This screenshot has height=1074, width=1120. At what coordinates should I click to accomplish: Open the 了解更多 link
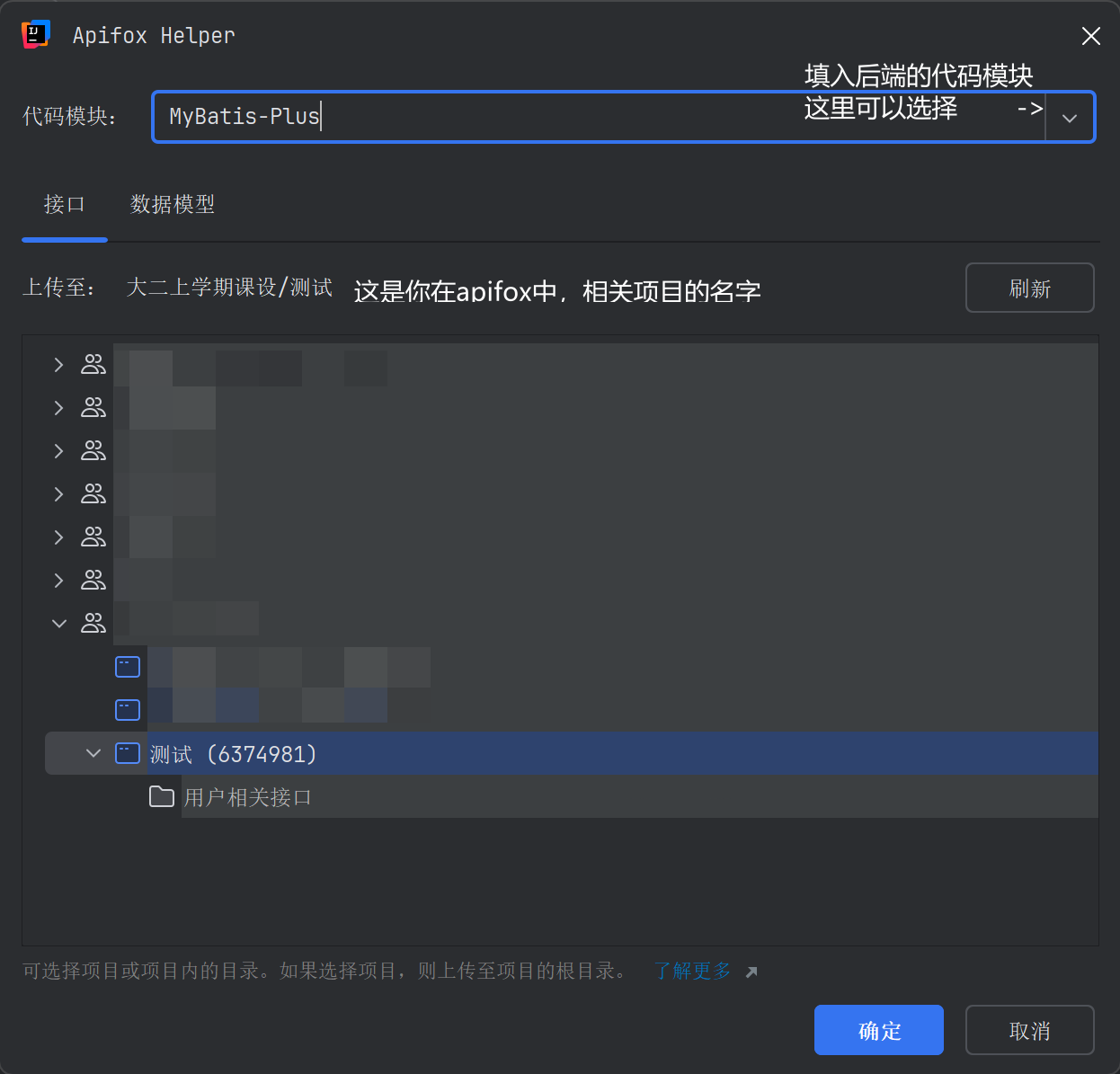pyautogui.click(x=692, y=971)
